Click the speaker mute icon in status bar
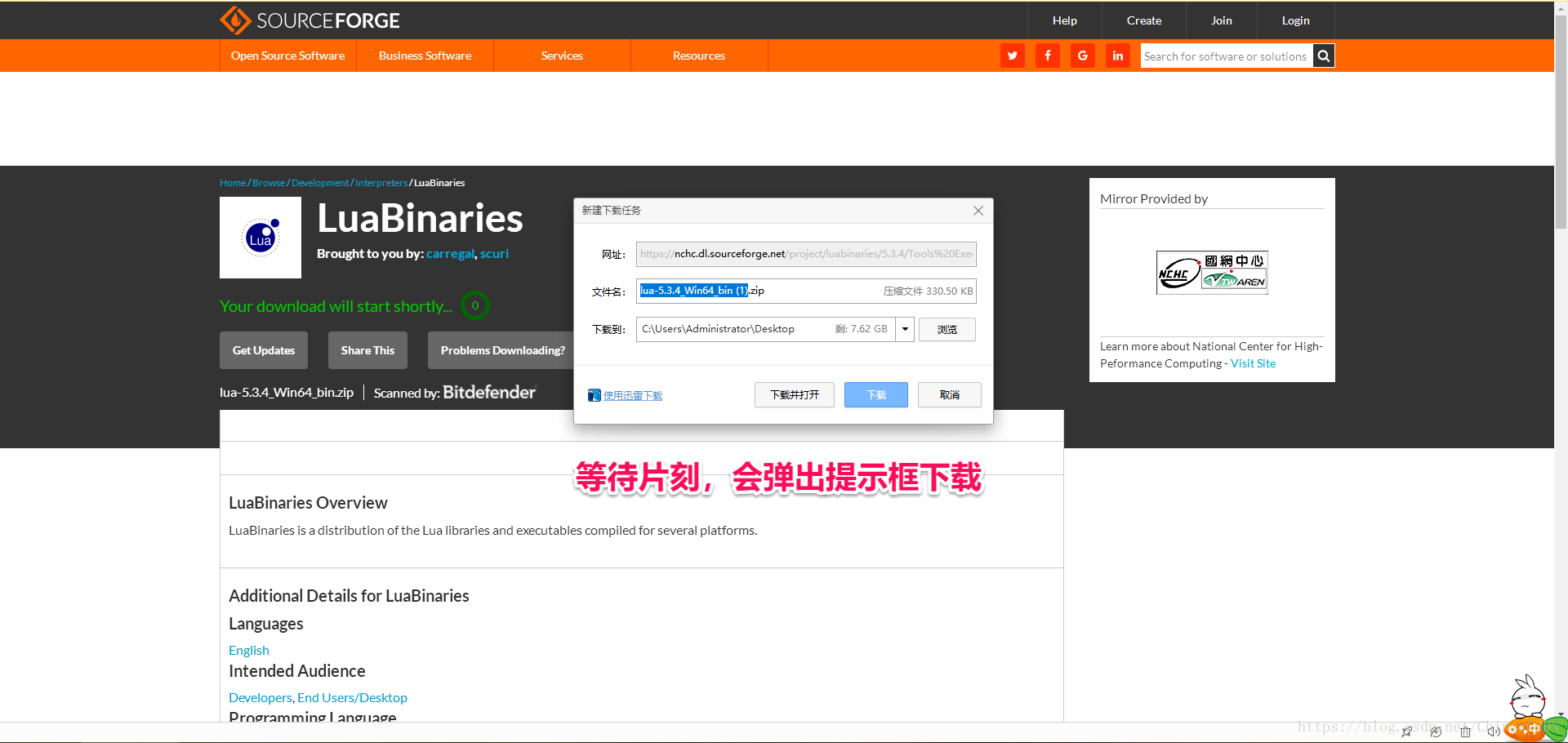The width and height of the screenshot is (1568, 743). click(1494, 732)
